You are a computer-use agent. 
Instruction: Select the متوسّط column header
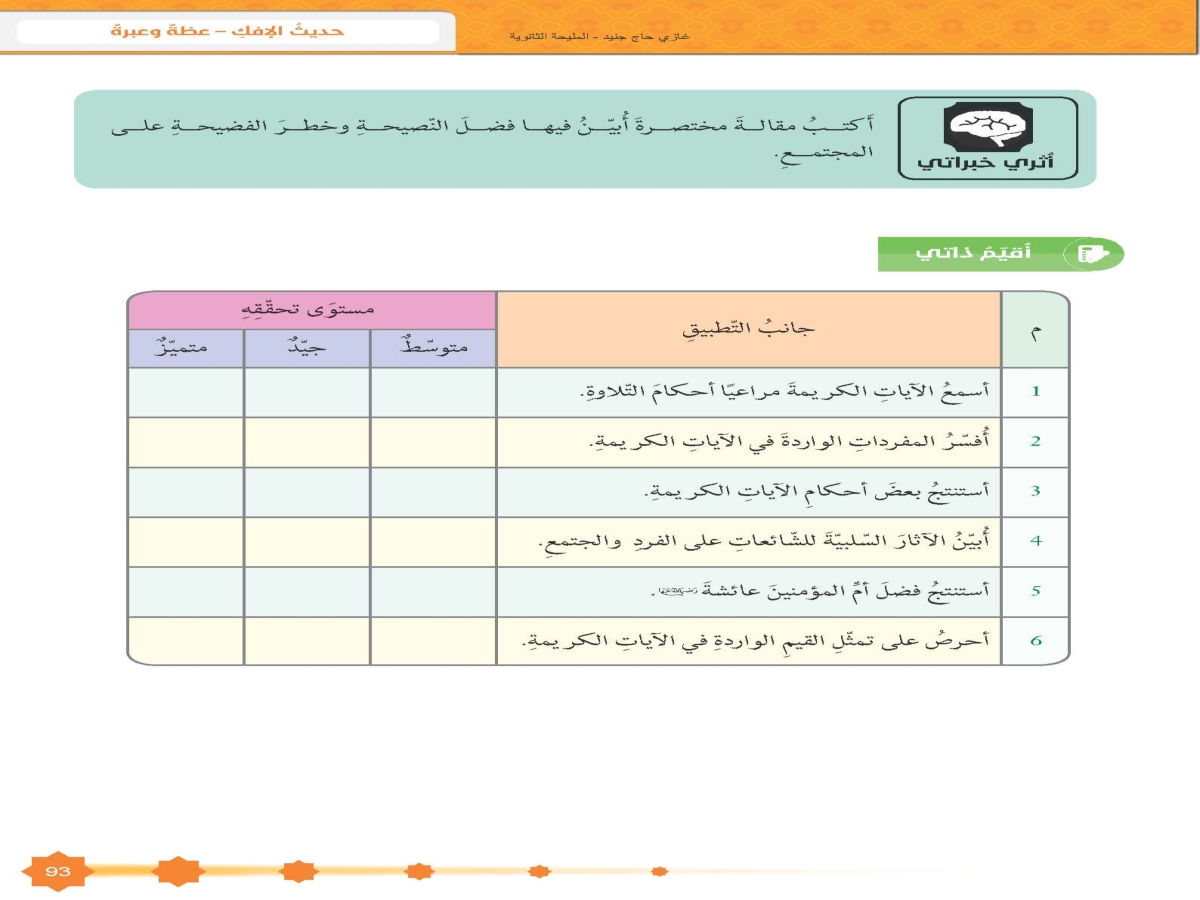pyautogui.click(x=433, y=349)
